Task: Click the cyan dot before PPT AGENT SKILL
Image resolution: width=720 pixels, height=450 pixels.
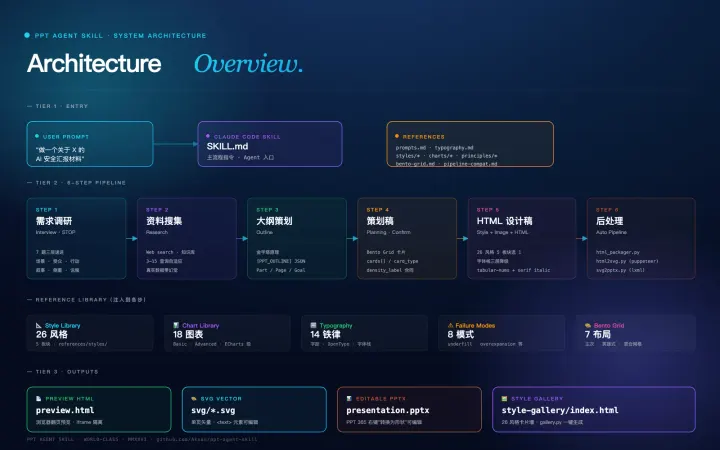Action: 27,35
